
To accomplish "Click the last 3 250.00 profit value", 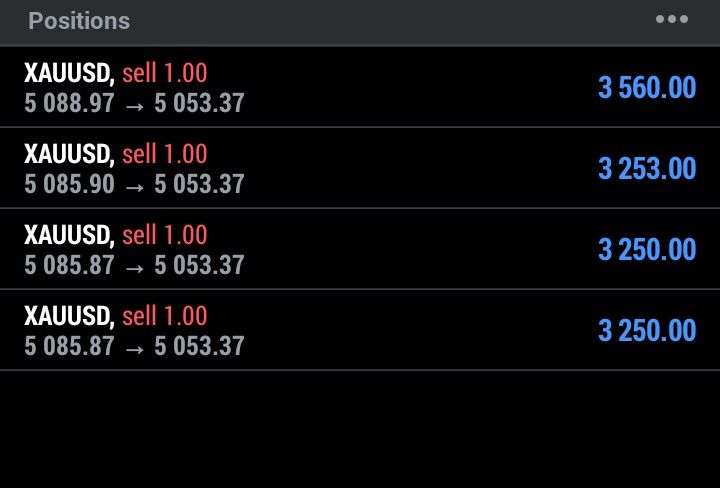I will pyautogui.click(x=647, y=330).
